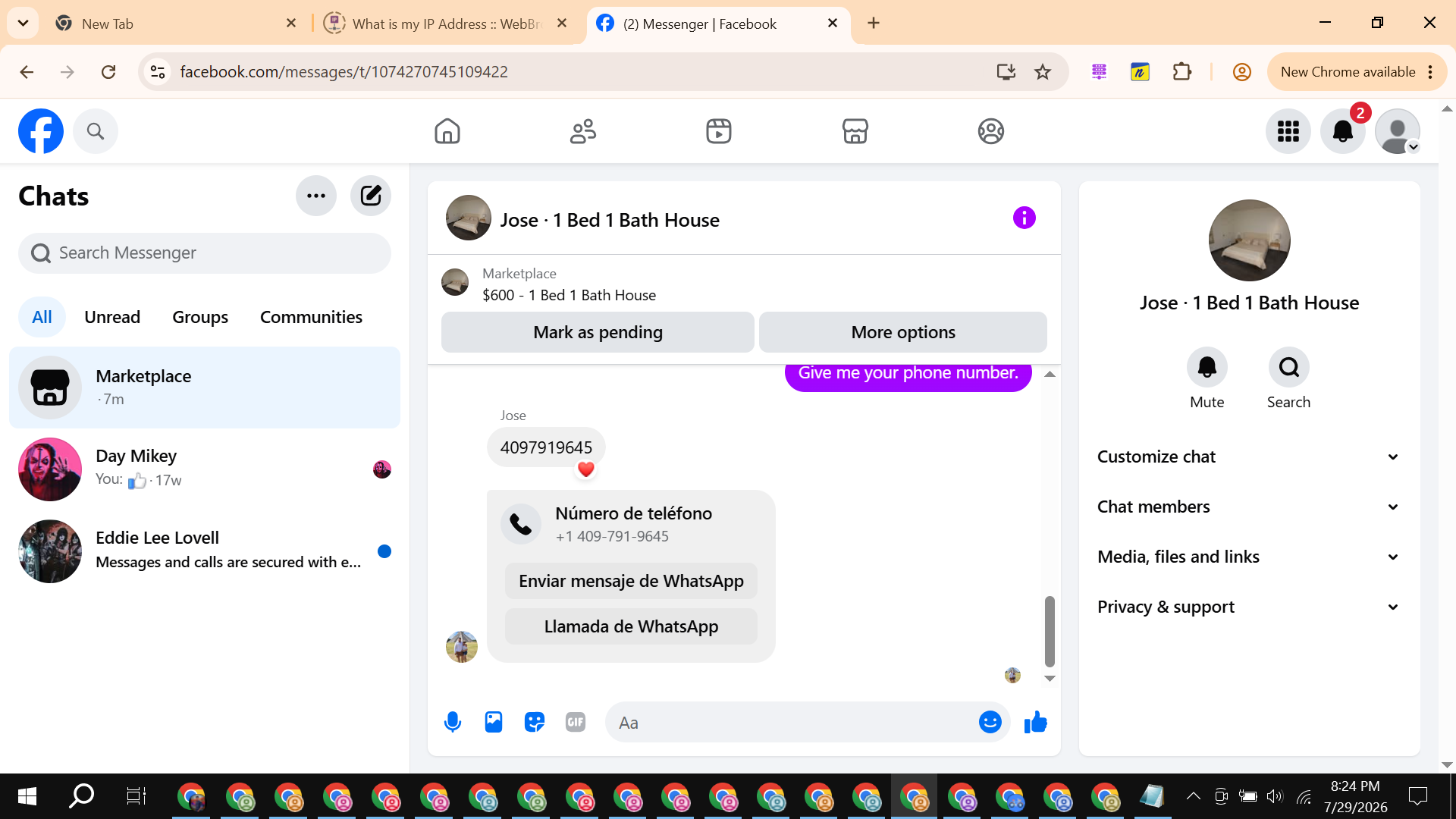Open the account profile avatar menu
Screen dimensions: 1456x819
point(1398,131)
